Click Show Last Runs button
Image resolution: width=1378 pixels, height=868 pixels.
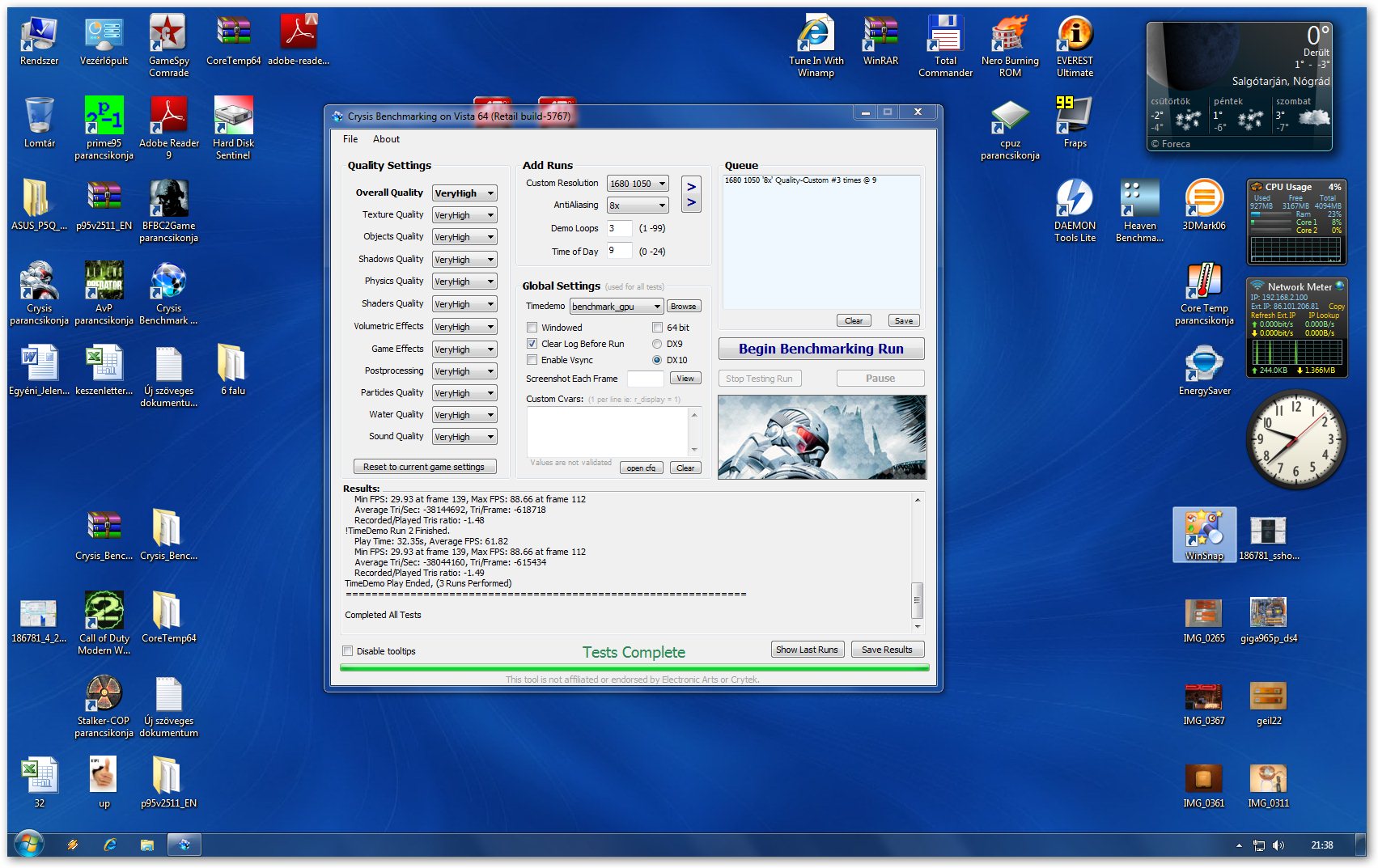tap(807, 650)
